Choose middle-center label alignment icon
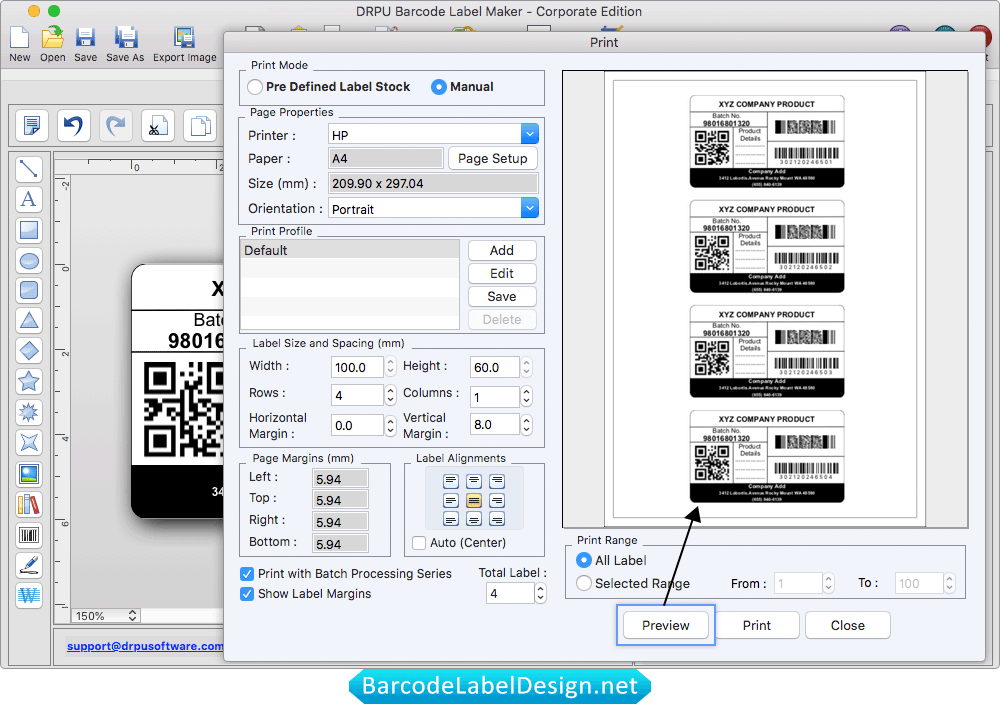The image size is (1000, 704). click(x=474, y=501)
